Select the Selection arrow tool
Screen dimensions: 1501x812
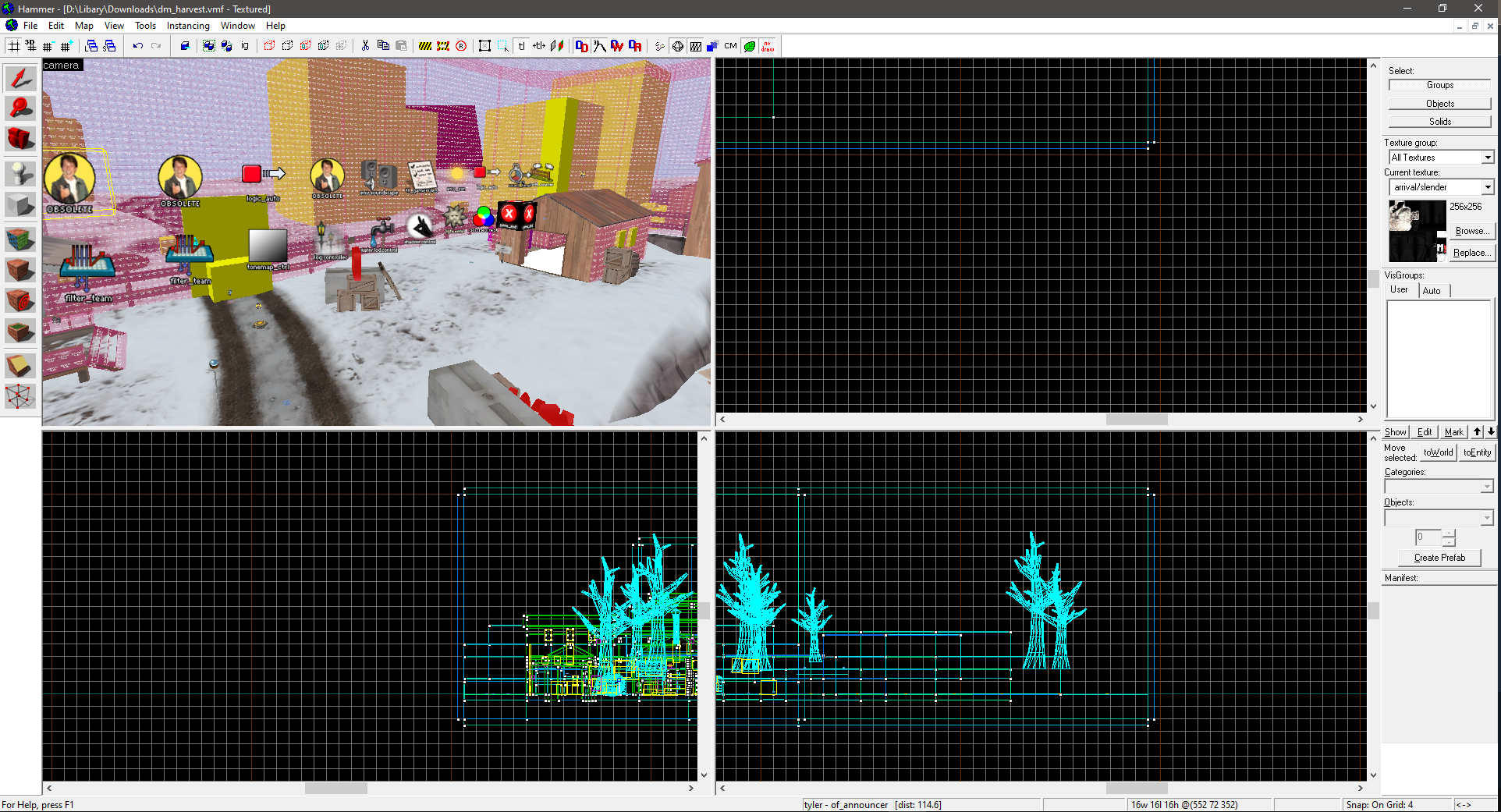click(20, 78)
